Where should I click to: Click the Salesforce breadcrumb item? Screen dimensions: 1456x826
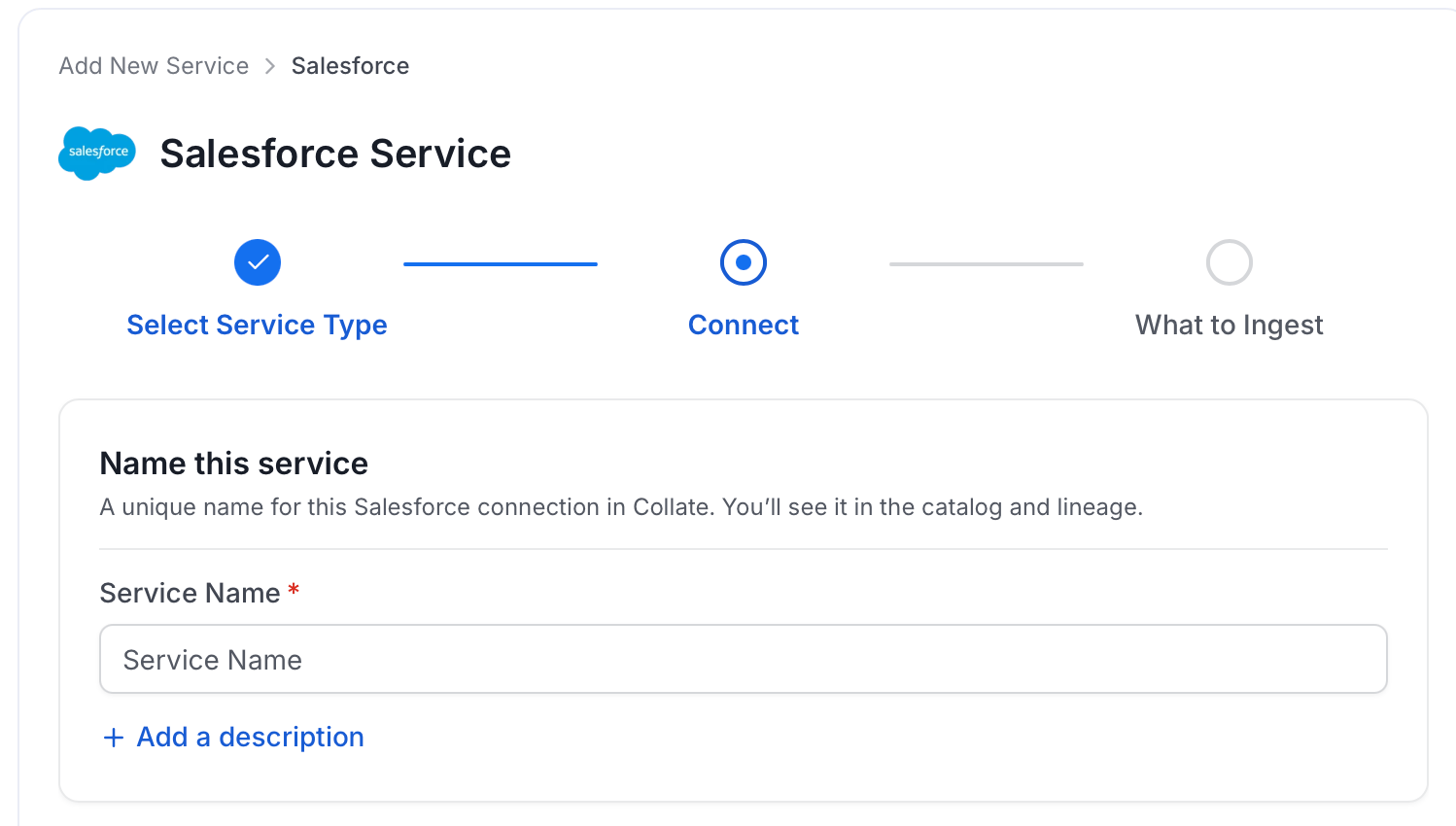pyautogui.click(x=350, y=66)
